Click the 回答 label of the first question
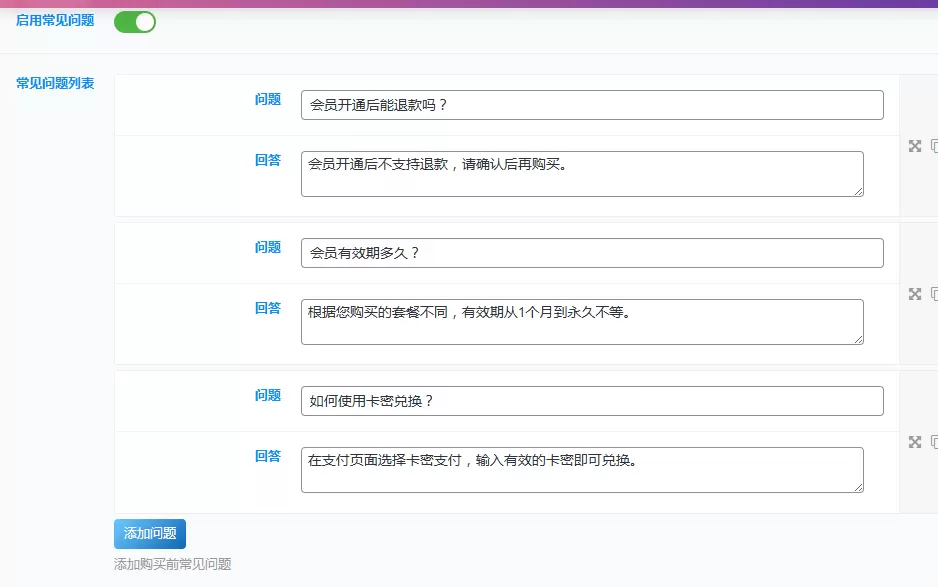The height and width of the screenshot is (587, 938). 268,160
